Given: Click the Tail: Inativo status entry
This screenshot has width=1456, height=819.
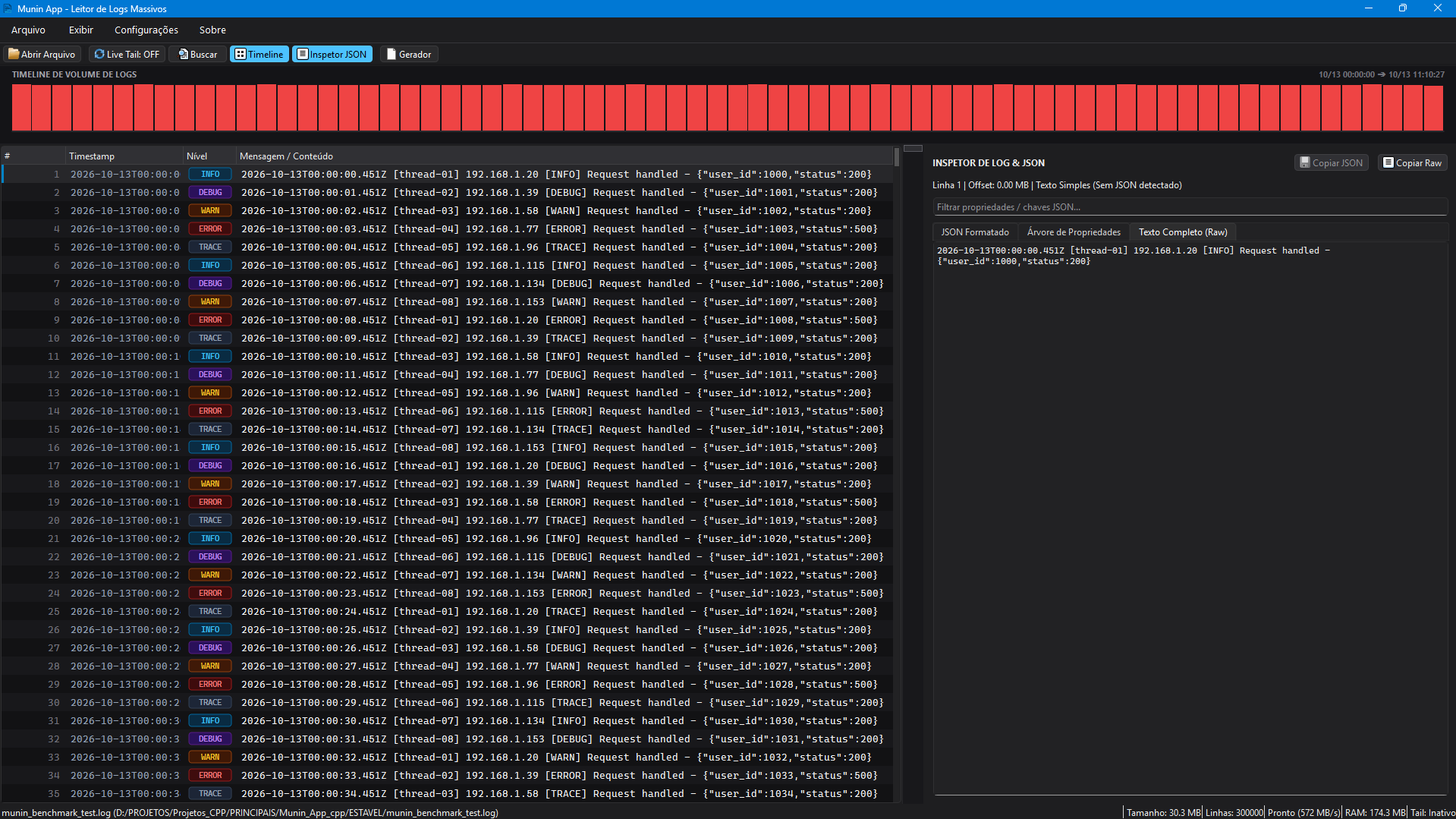Looking at the screenshot, I should [x=1432, y=812].
